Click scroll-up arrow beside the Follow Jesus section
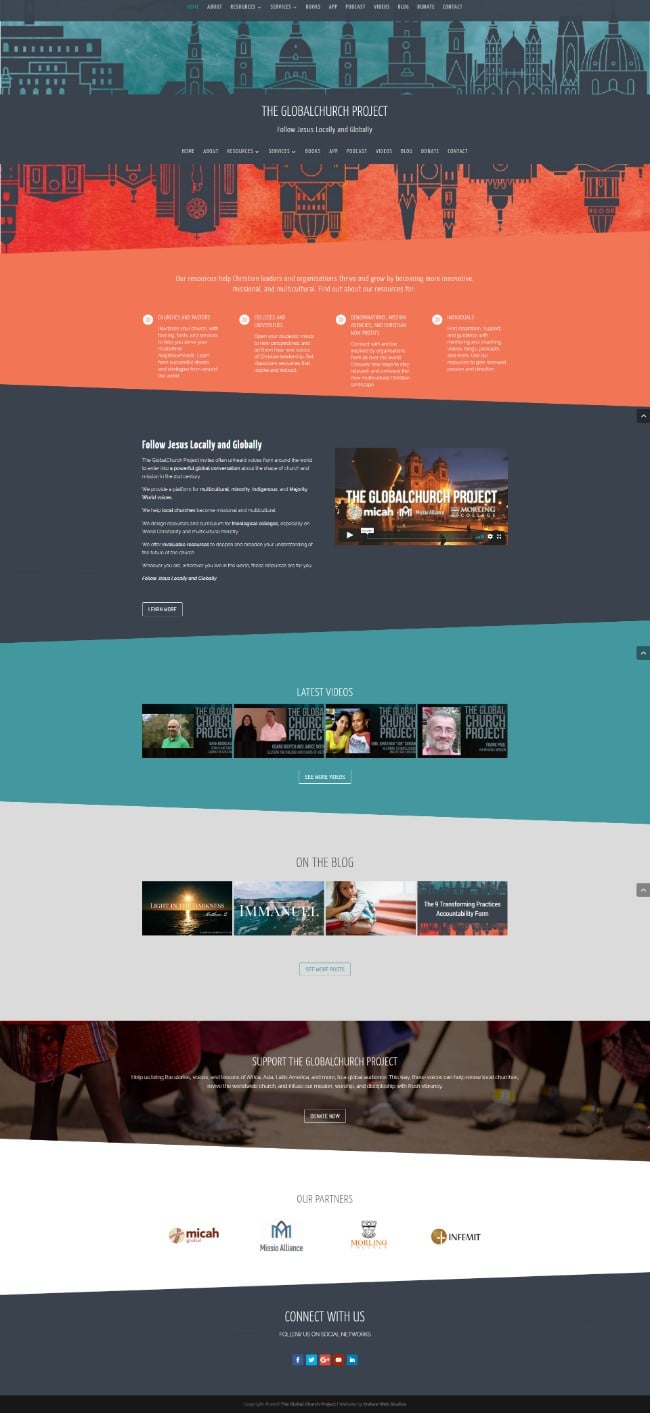The width and height of the screenshot is (650, 1413). (x=643, y=415)
